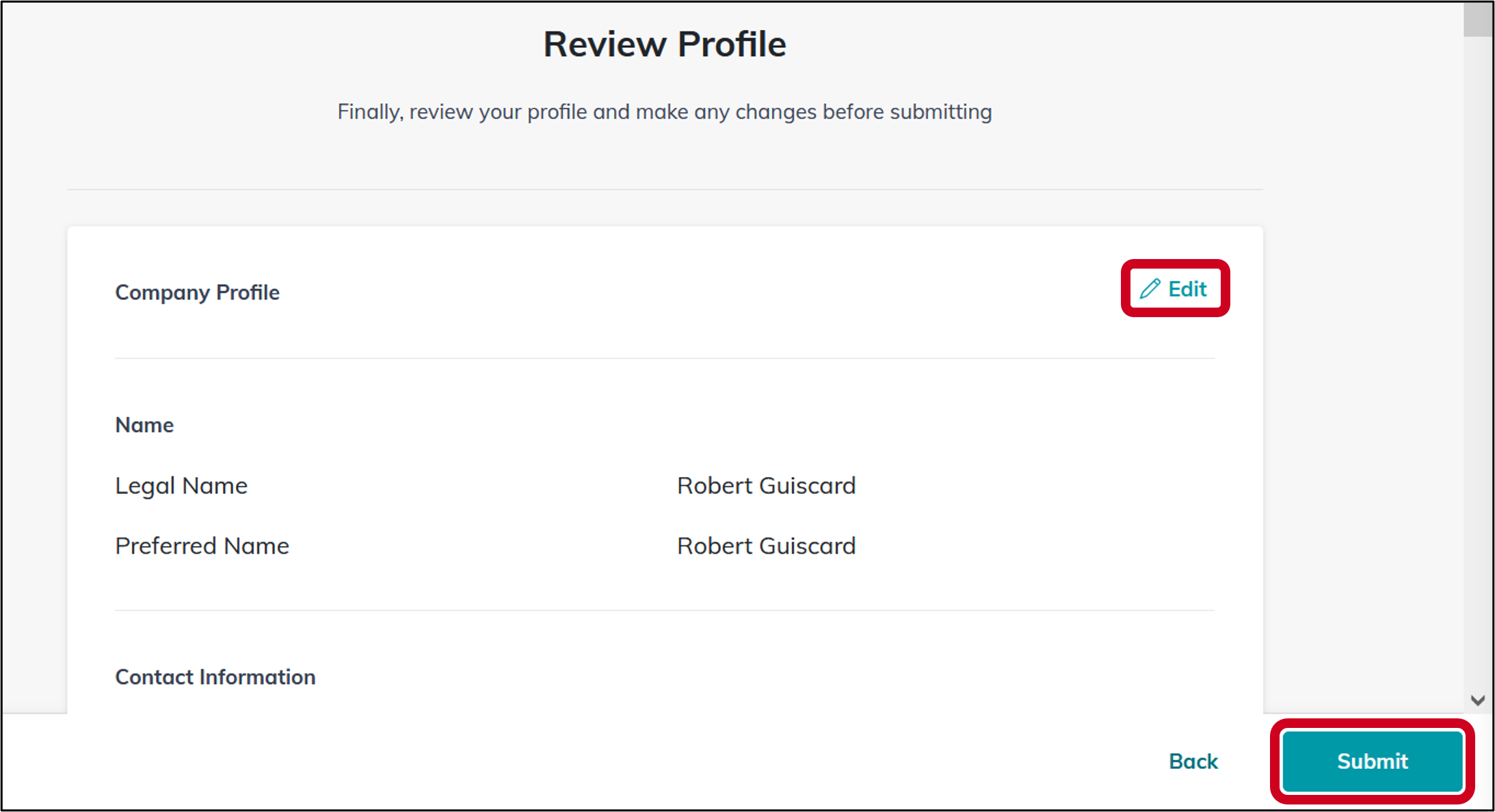
Task: Go back using the Back button
Action: [x=1193, y=761]
